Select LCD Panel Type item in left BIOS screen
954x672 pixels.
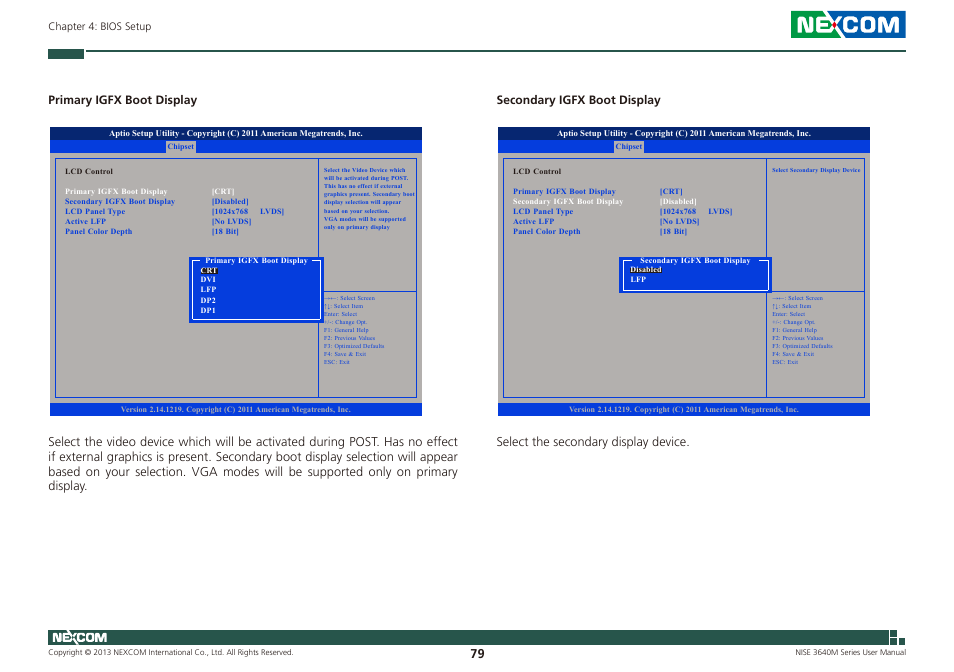click(x=95, y=211)
